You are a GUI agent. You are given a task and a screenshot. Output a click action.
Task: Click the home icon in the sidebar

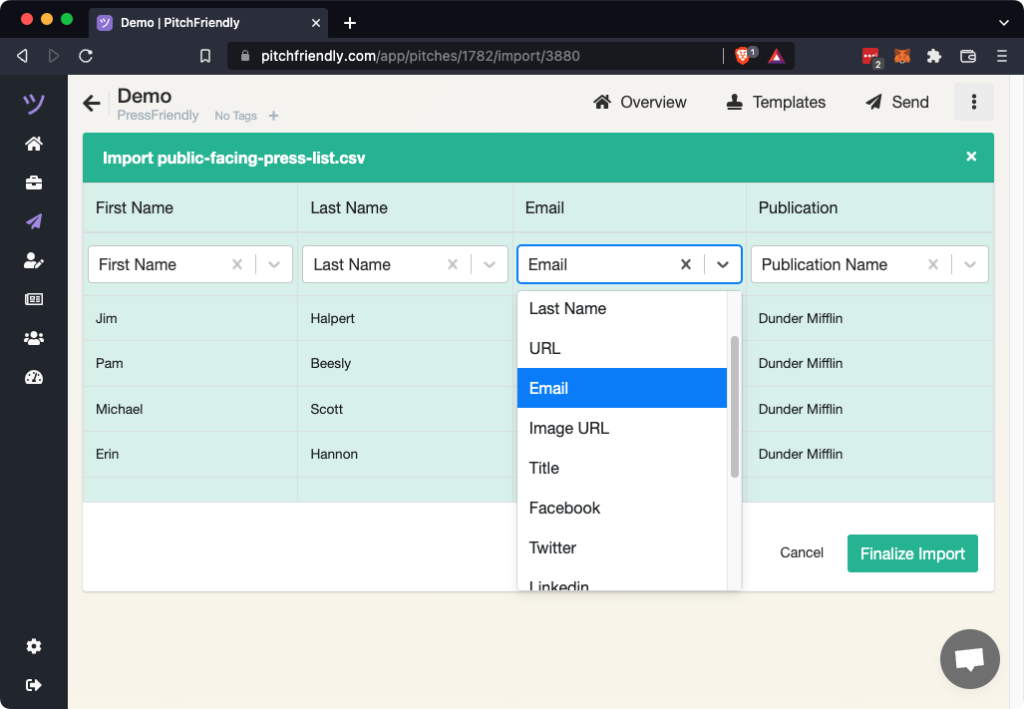pyautogui.click(x=34, y=144)
